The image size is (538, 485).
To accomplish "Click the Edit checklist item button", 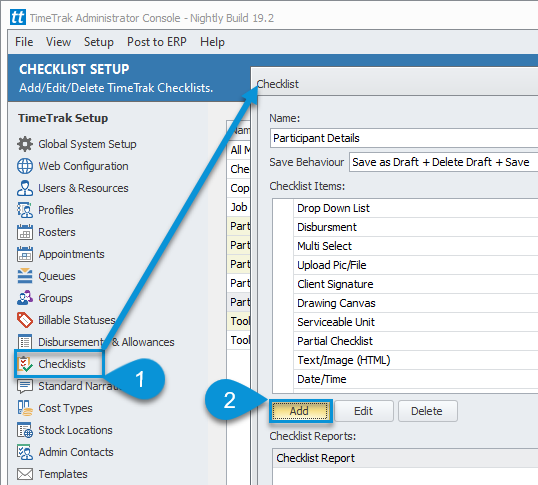I will click(364, 411).
